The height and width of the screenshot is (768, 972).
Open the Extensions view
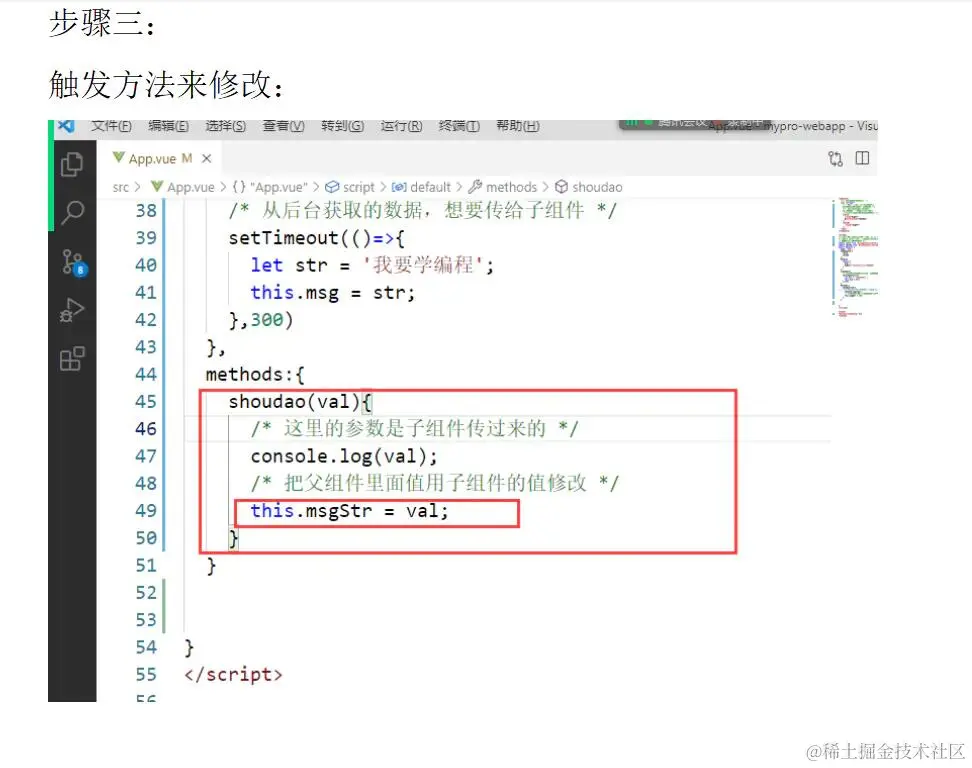72,358
